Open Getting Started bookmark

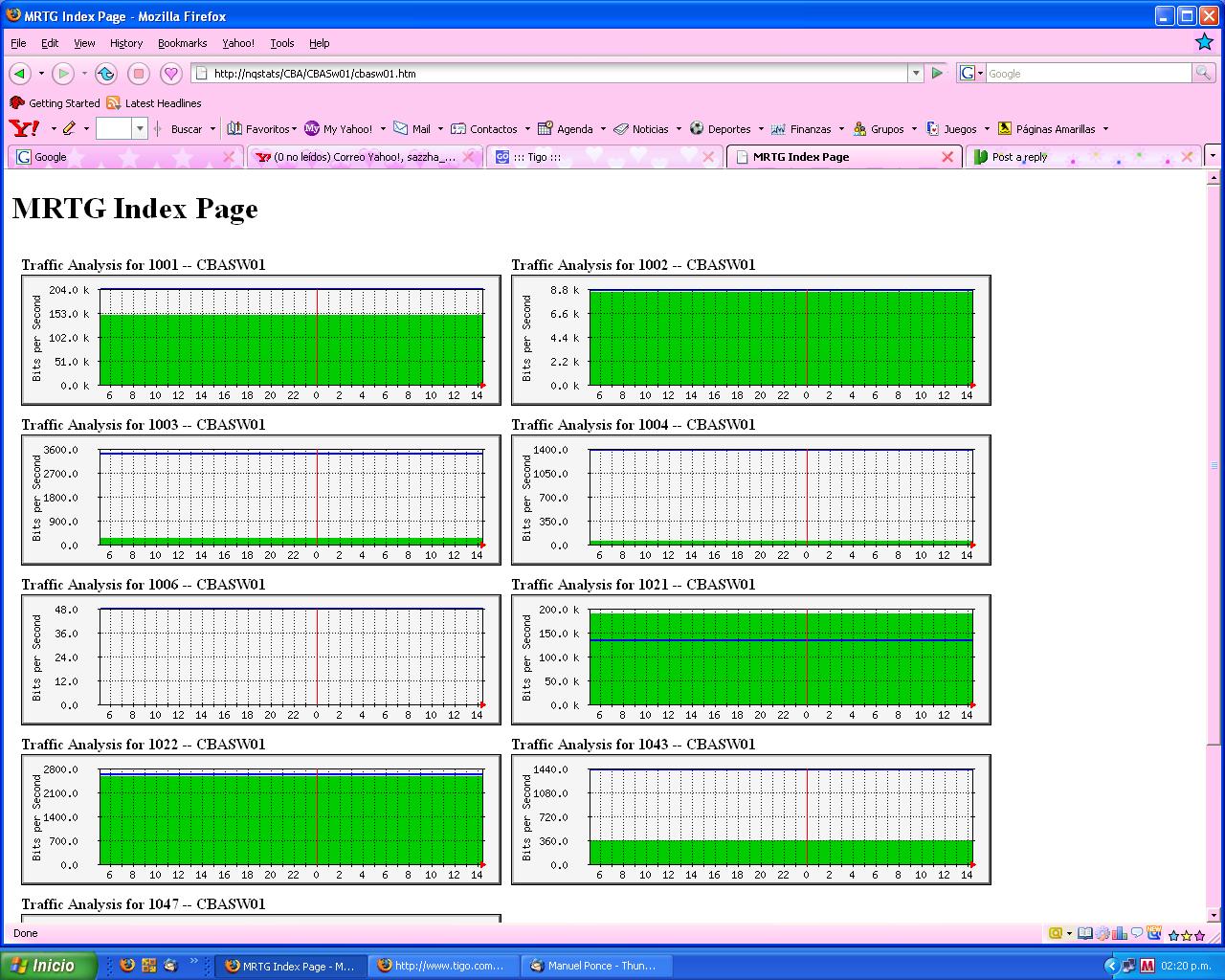[55, 103]
